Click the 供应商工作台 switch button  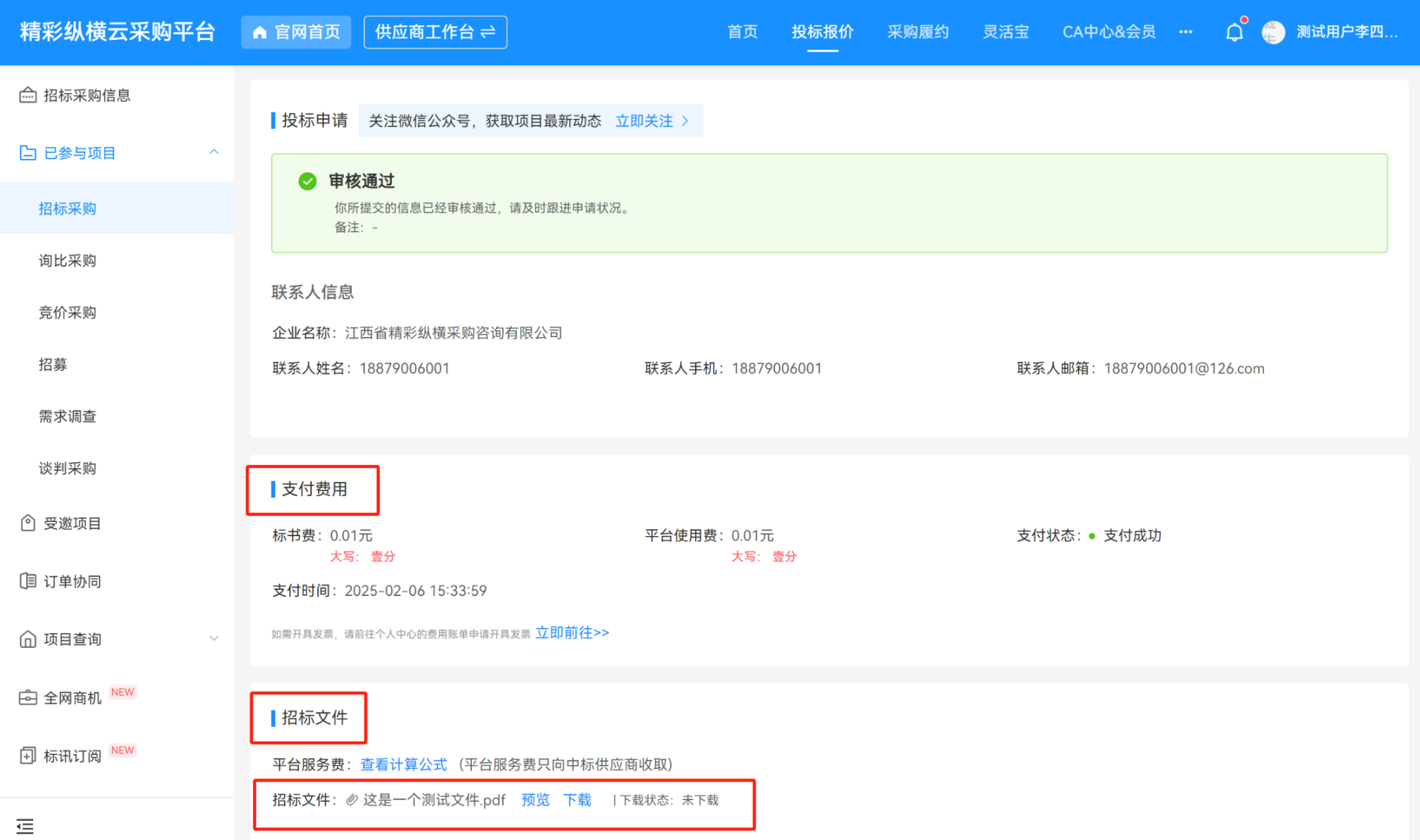click(x=435, y=32)
